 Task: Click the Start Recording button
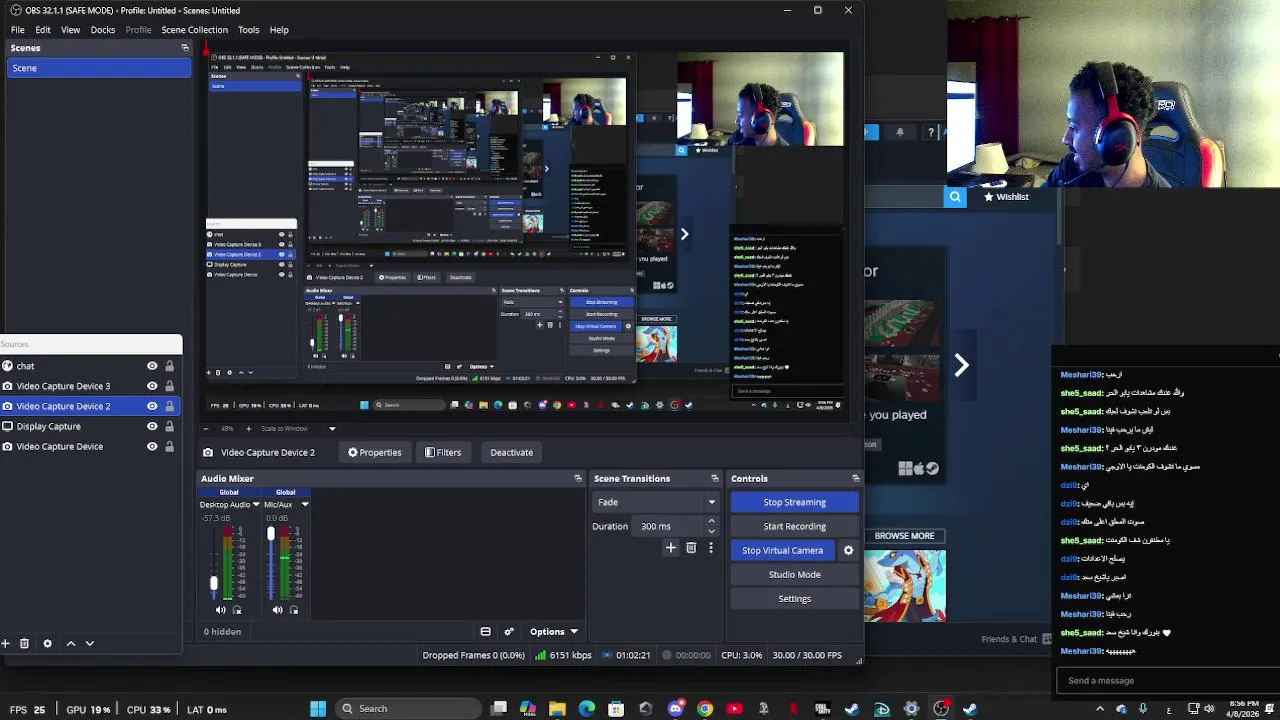pos(795,526)
